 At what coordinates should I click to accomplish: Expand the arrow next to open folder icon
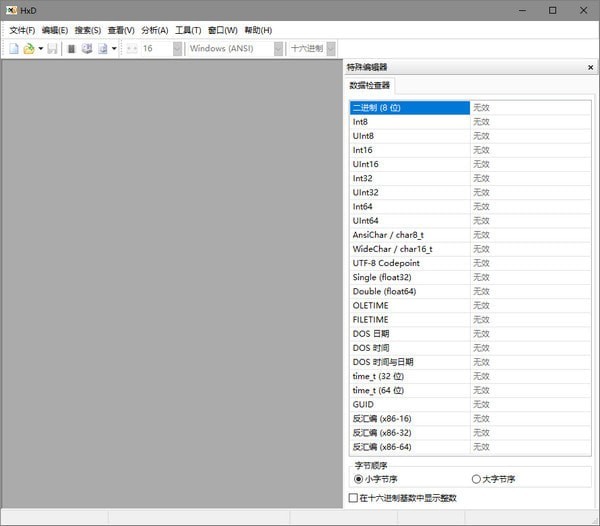click(x=41, y=48)
